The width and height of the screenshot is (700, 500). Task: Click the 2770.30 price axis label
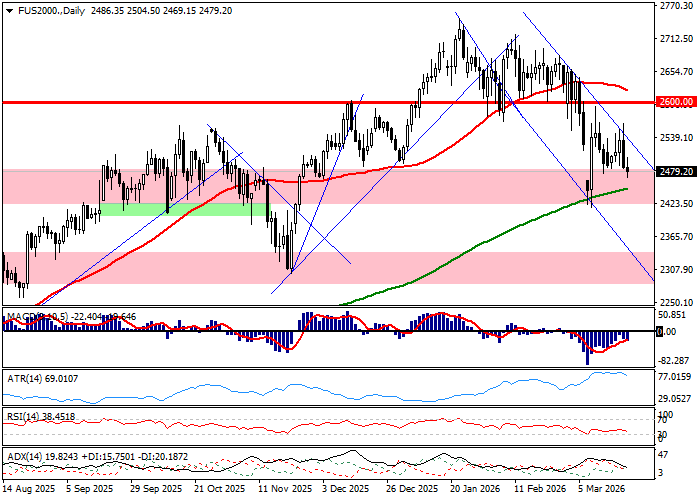[677, 6]
